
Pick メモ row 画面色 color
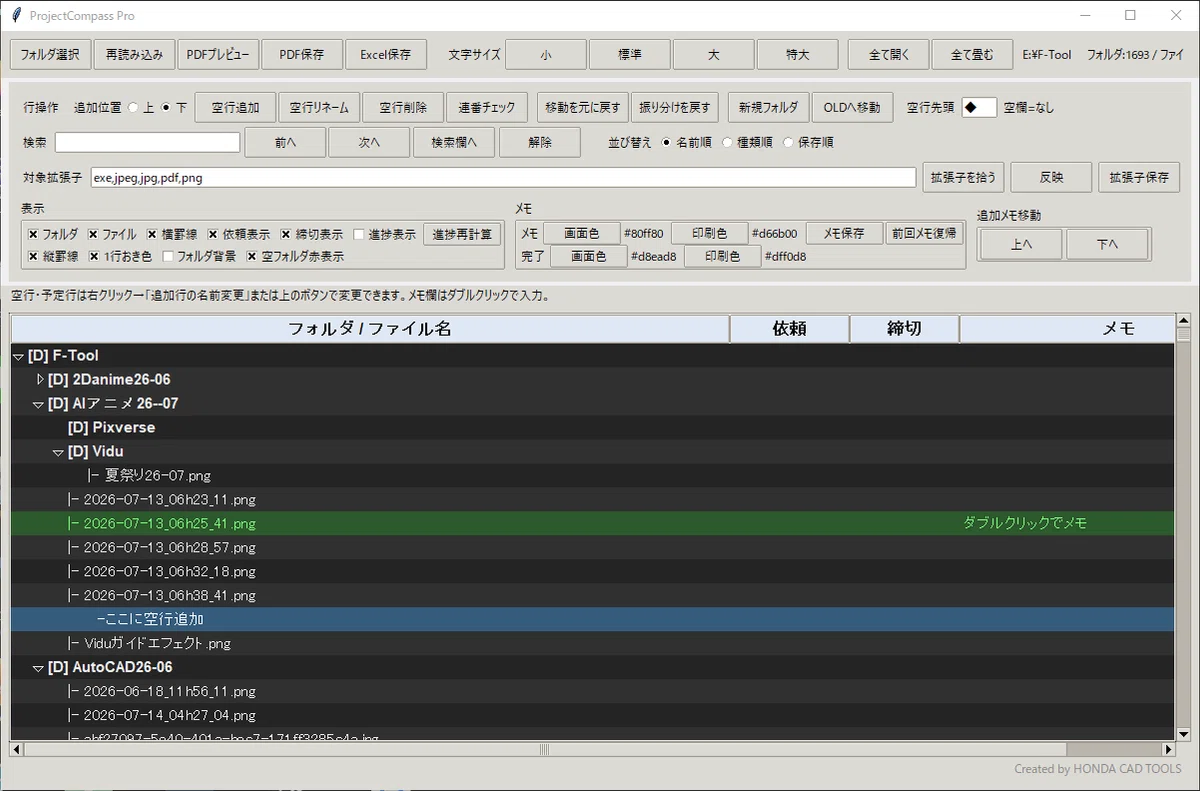(582, 233)
